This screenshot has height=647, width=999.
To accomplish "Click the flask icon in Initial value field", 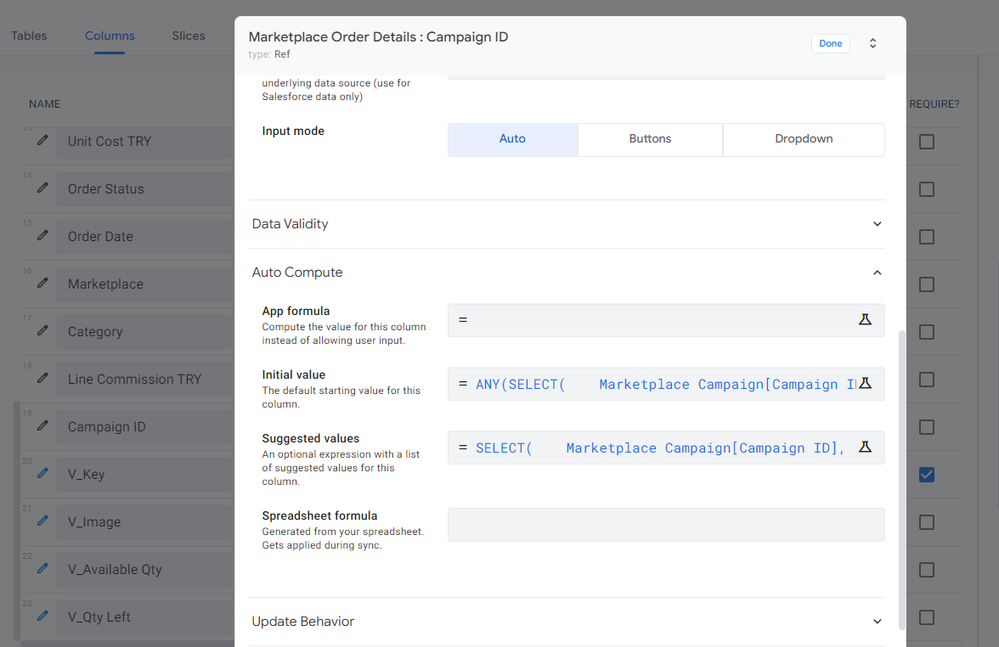I will [865, 383].
